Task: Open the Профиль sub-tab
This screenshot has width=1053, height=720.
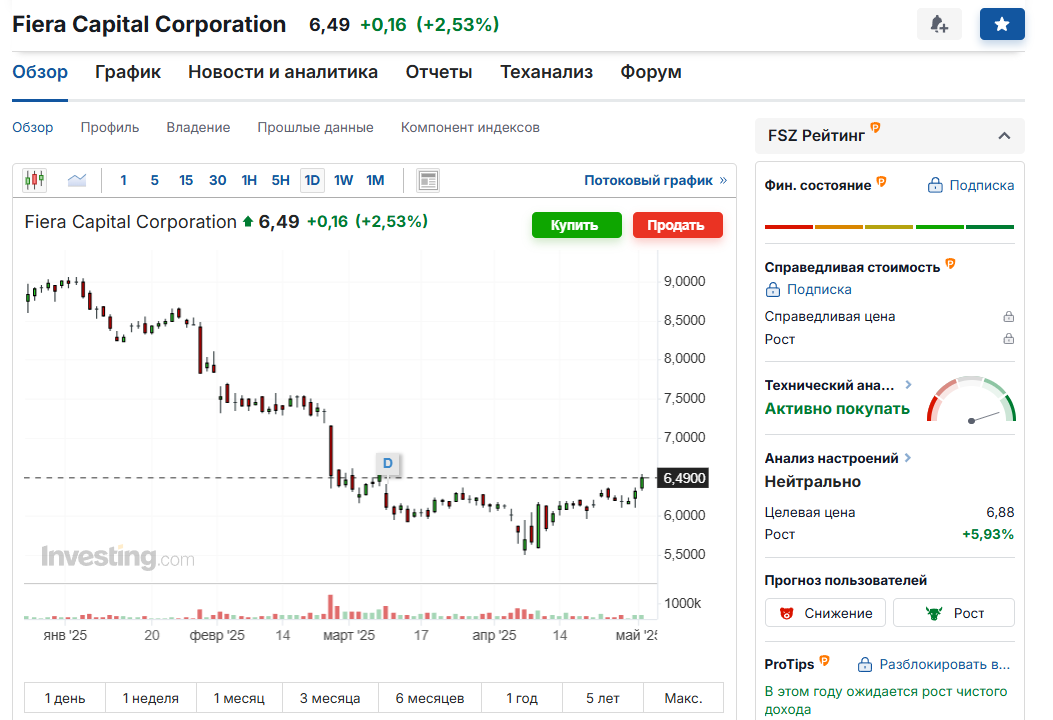Action: coord(109,128)
